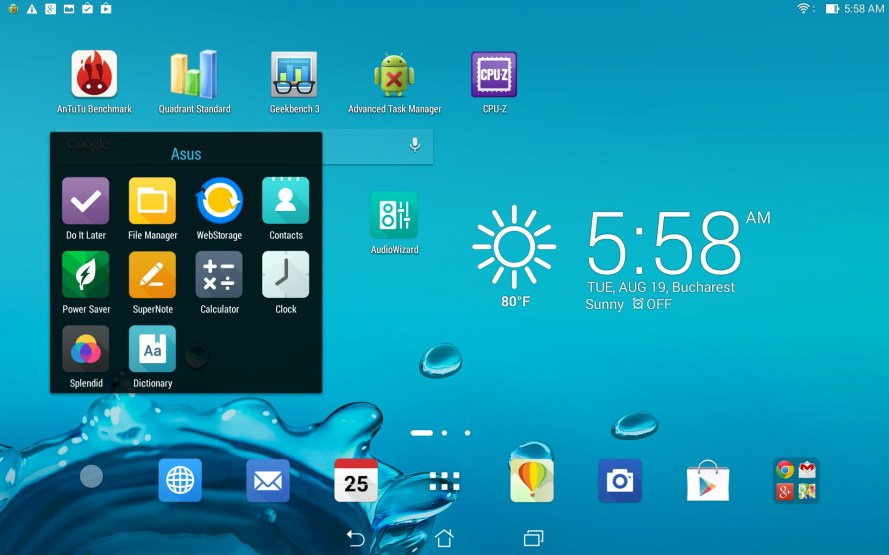
Task: Open Do It Later in Asus folder
Action: (x=86, y=201)
